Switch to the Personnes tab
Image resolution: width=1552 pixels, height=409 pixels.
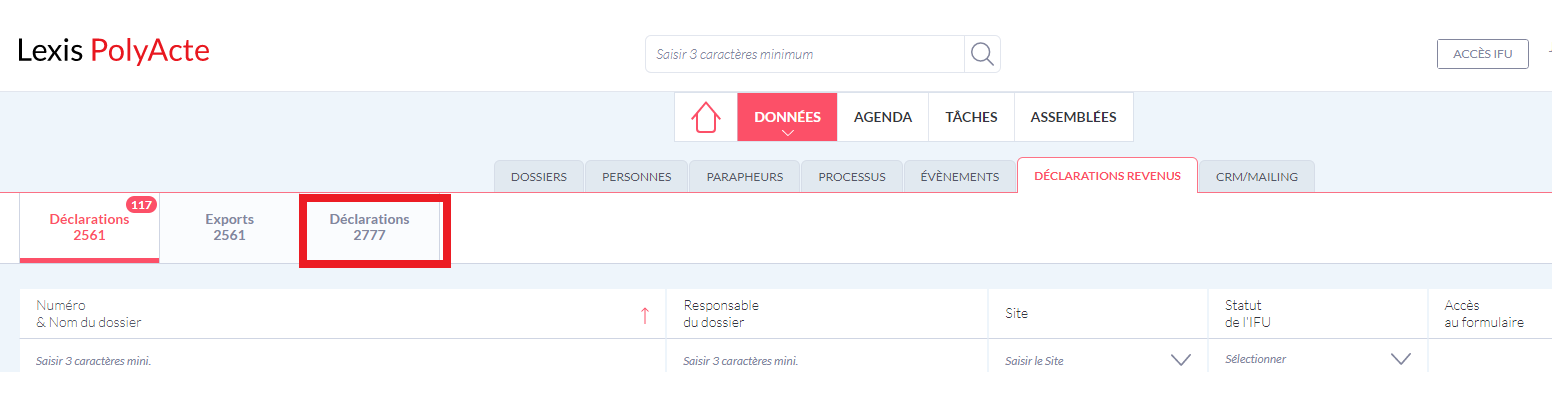pyautogui.click(x=636, y=177)
